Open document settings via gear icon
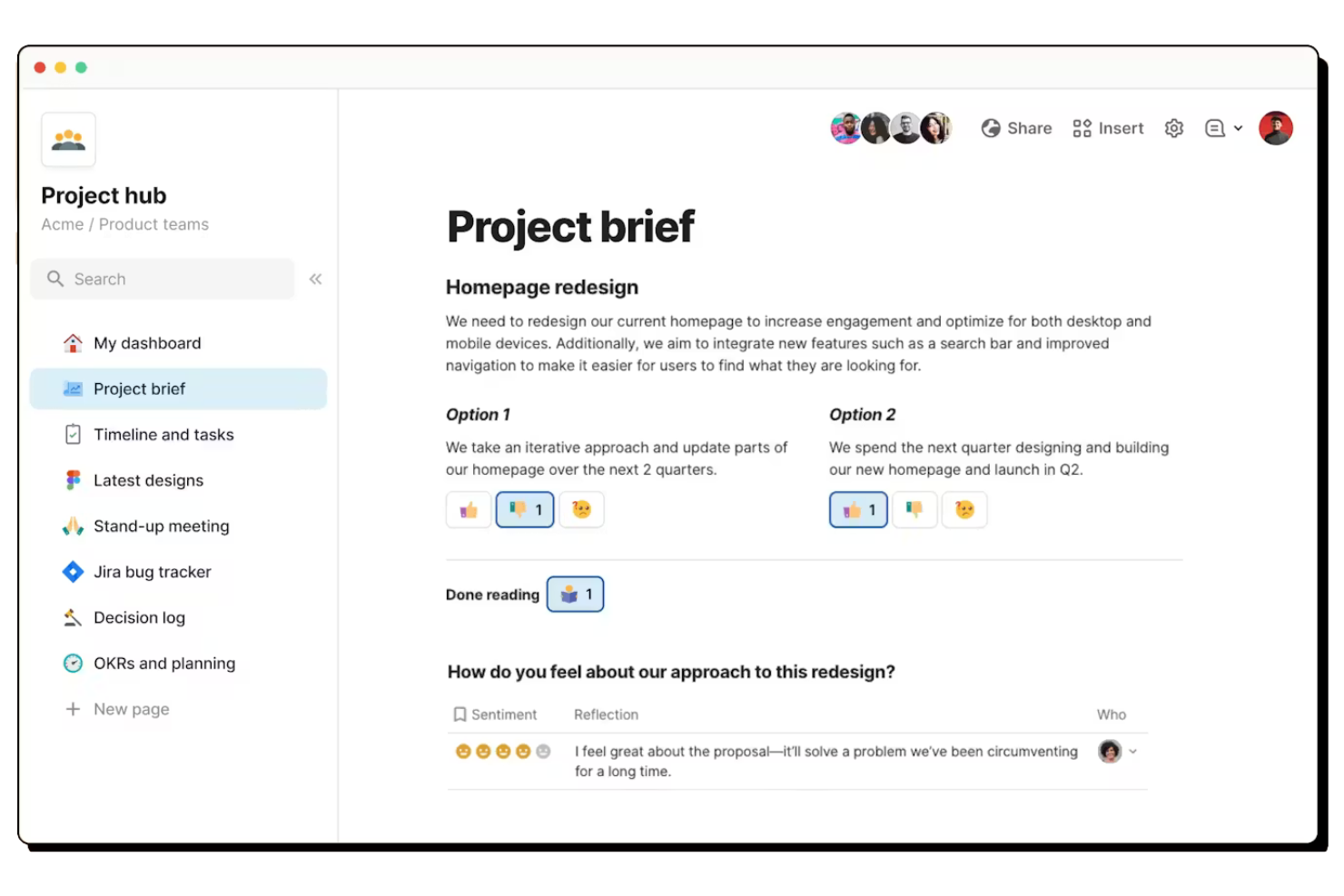Image resolution: width=1344 pixels, height=896 pixels. (x=1173, y=128)
